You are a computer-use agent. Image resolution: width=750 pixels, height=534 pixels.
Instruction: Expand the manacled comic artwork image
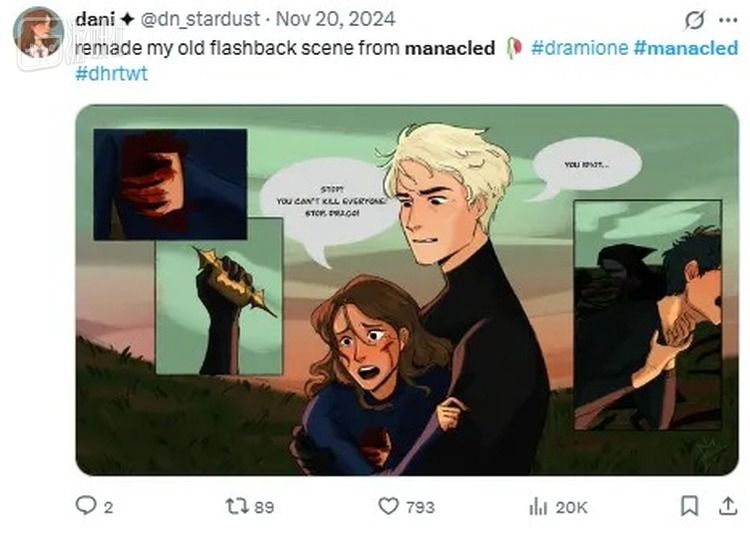coord(407,290)
